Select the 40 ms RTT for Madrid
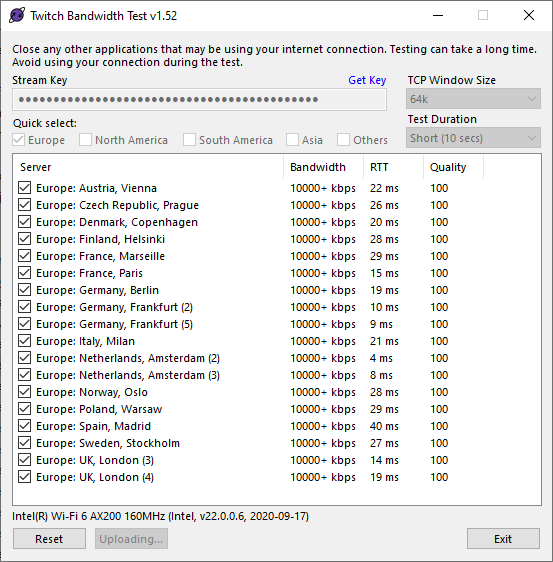This screenshot has height=562, width=553. (384, 426)
